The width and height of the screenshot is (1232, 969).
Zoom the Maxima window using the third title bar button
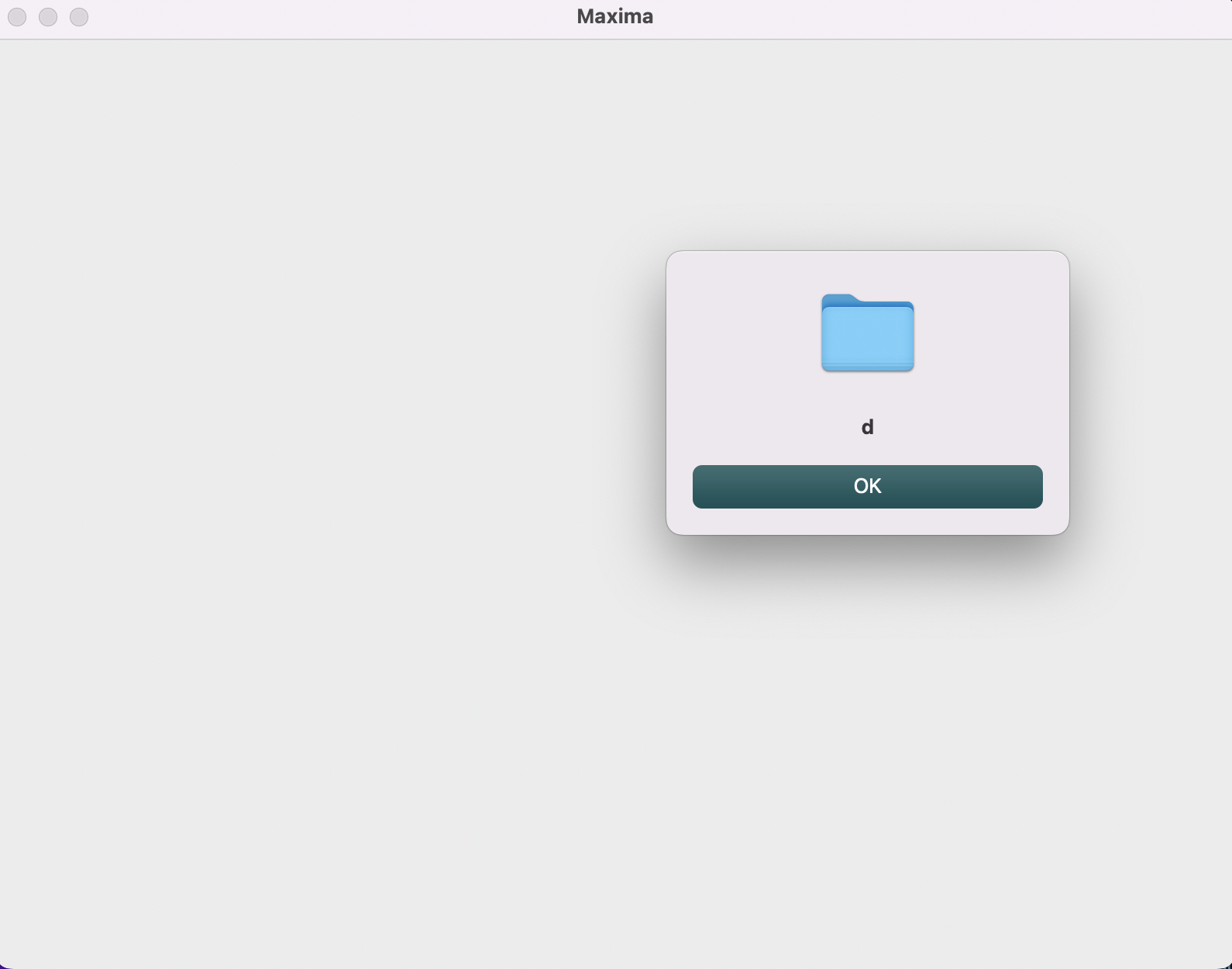pos(79,17)
